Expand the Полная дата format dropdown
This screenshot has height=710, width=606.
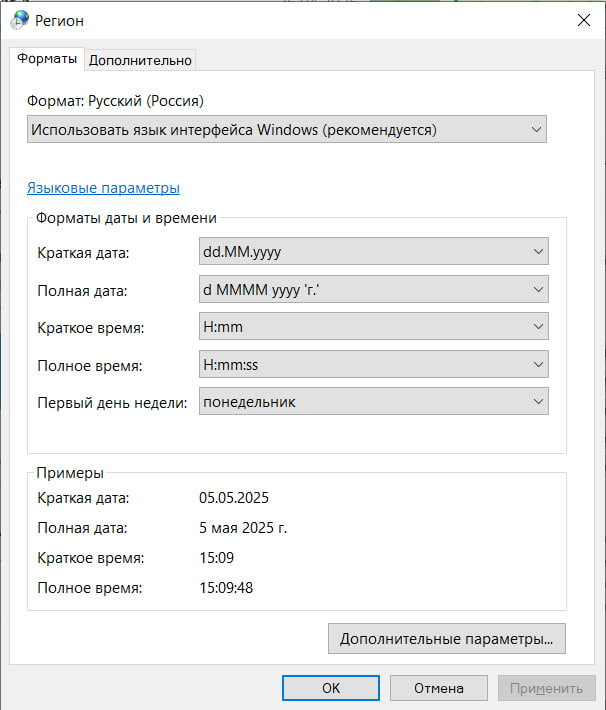374,289
